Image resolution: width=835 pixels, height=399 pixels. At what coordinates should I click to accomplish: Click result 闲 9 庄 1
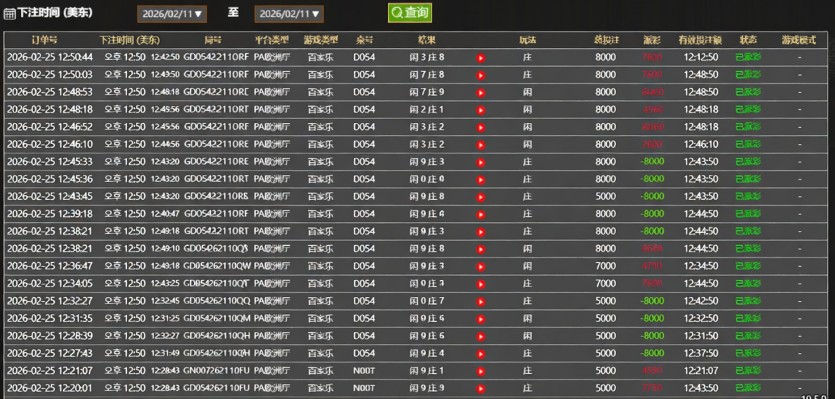point(427,371)
